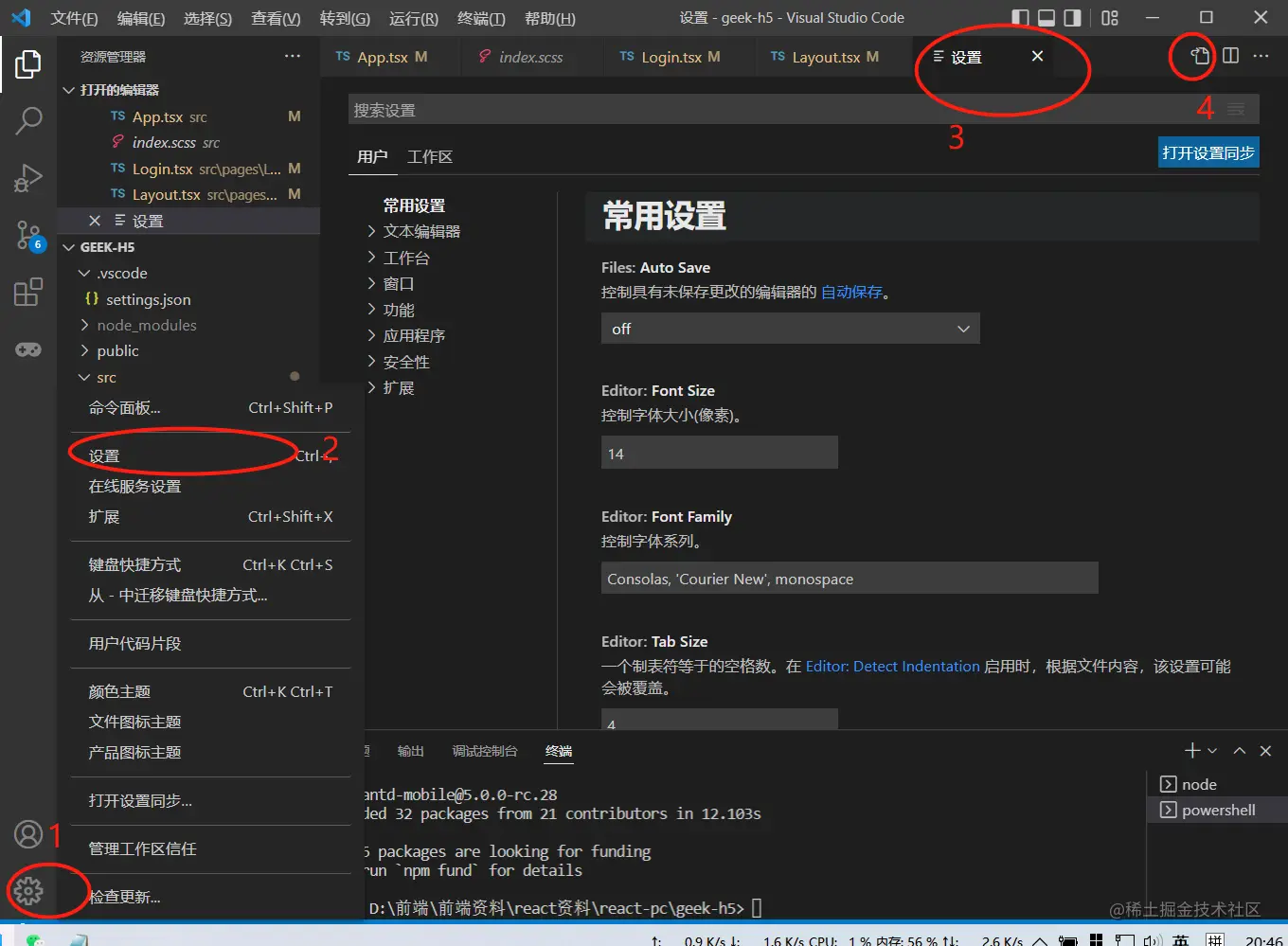Expand the public folder

click(188, 350)
